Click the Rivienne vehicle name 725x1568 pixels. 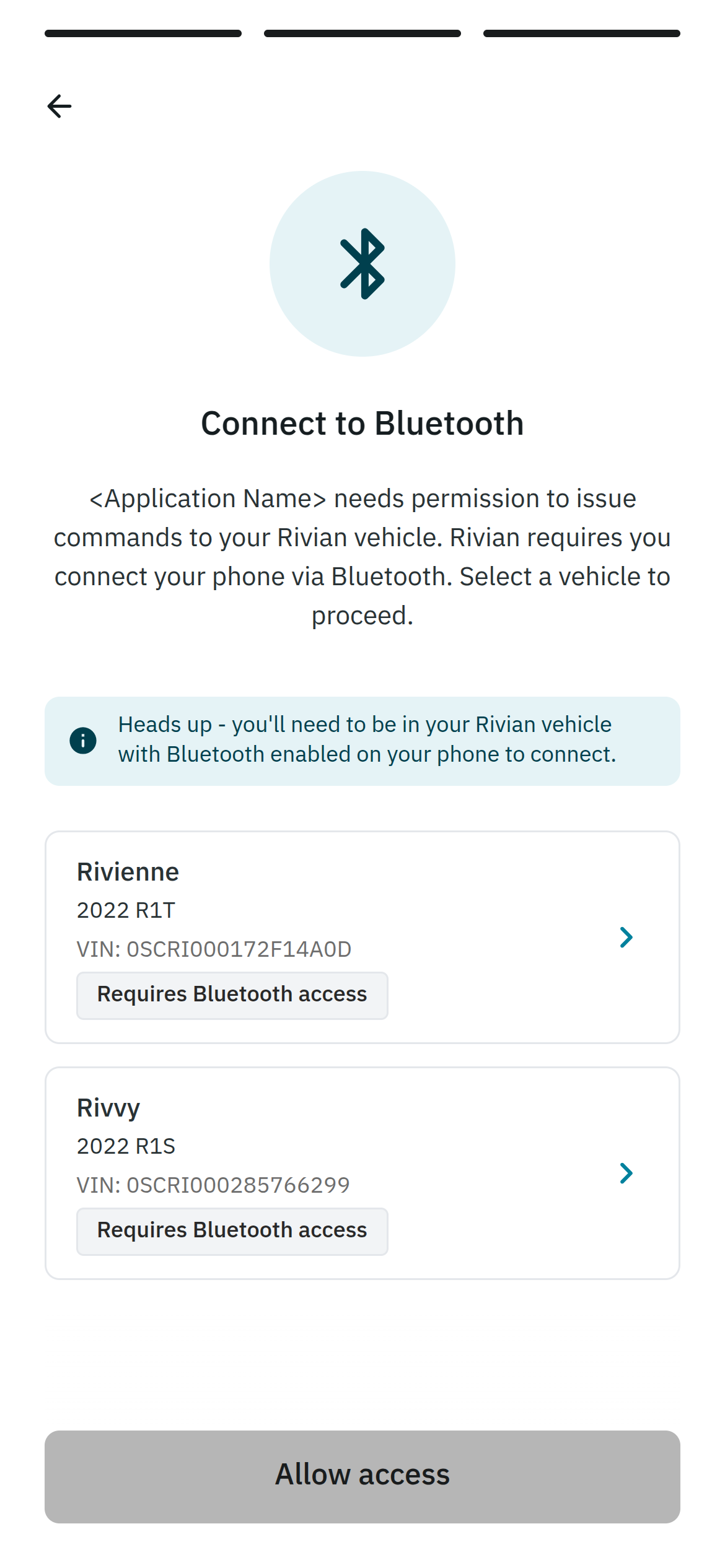(x=128, y=872)
